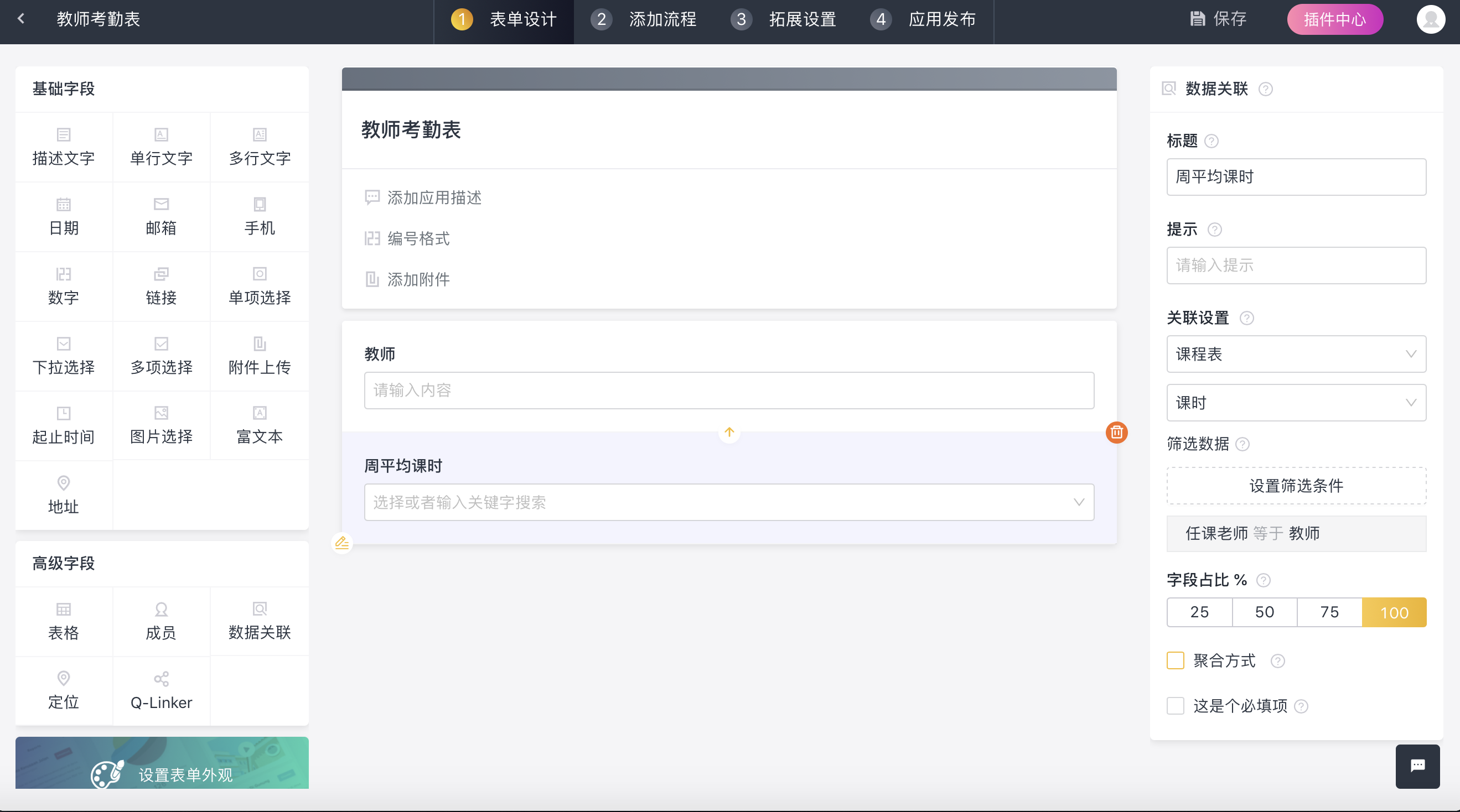Set field width to 50 percent
1460x812 pixels.
point(1264,612)
